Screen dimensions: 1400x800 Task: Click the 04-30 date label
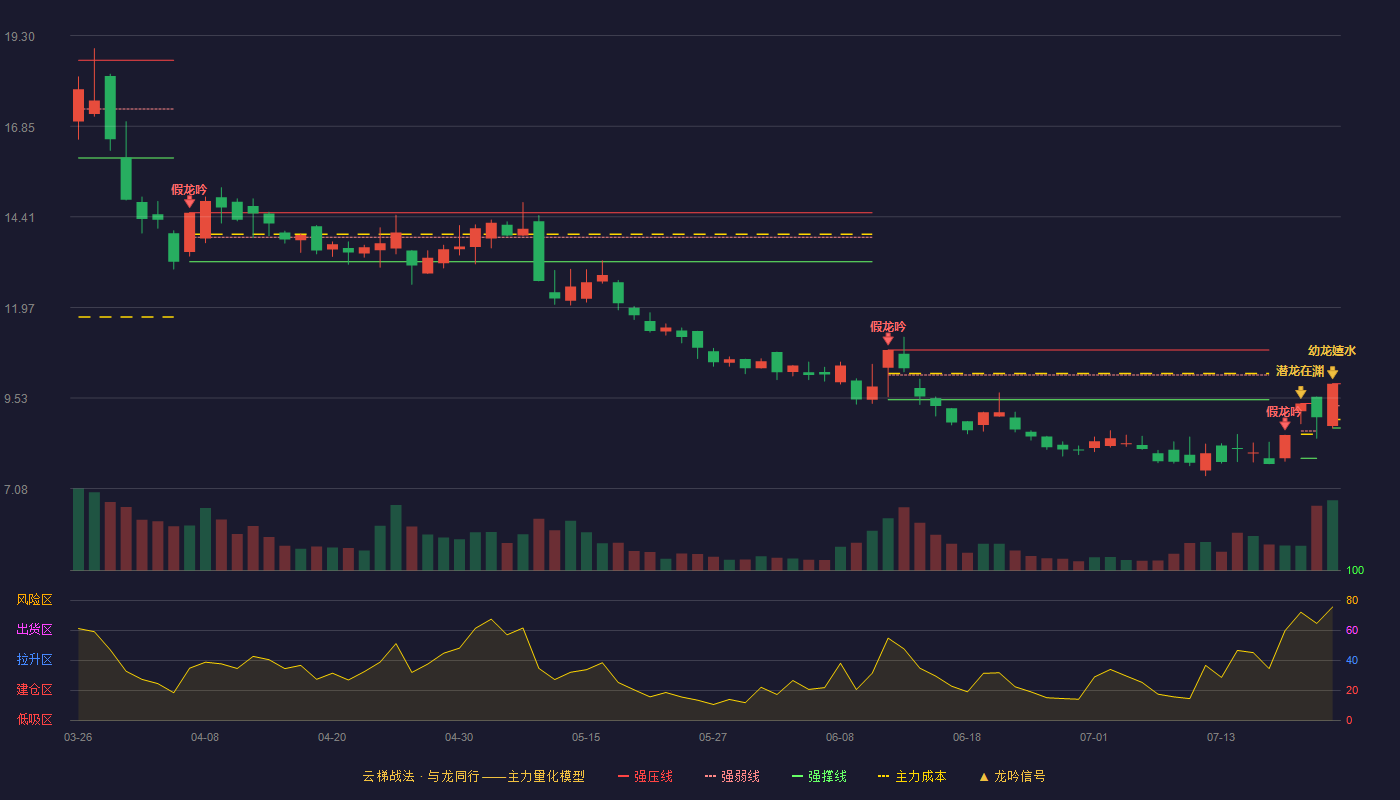pyautogui.click(x=459, y=737)
